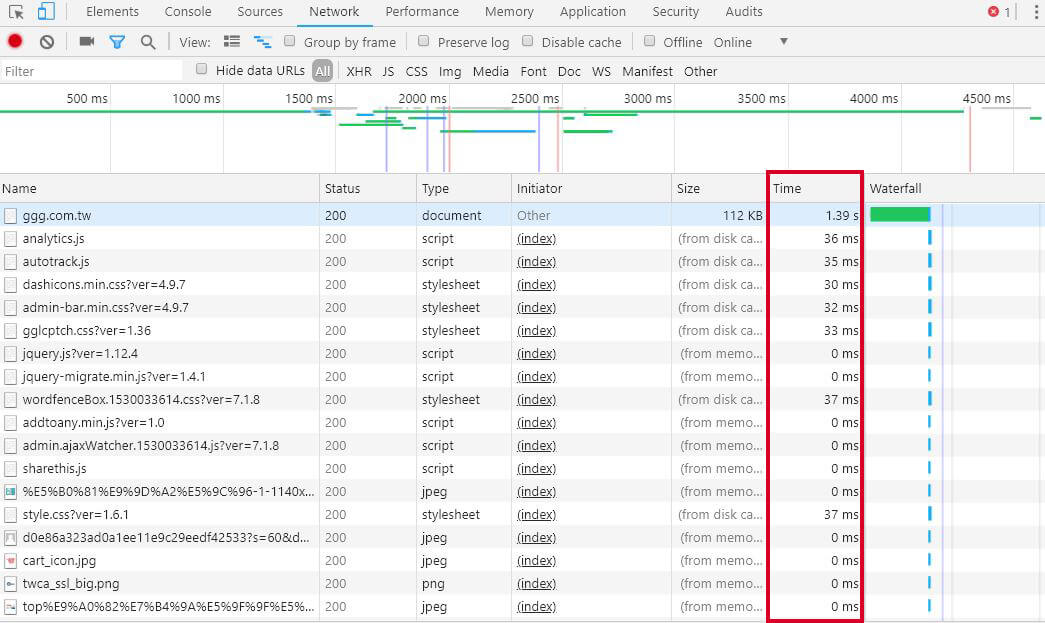Open the DevTools three-dot menu
The width and height of the screenshot is (1045, 623).
[x=1036, y=12]
